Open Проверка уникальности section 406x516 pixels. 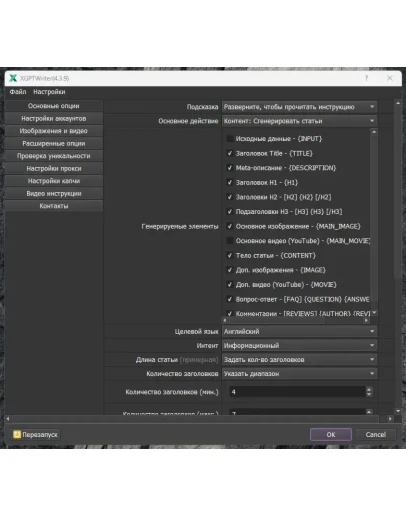[54, 156]
